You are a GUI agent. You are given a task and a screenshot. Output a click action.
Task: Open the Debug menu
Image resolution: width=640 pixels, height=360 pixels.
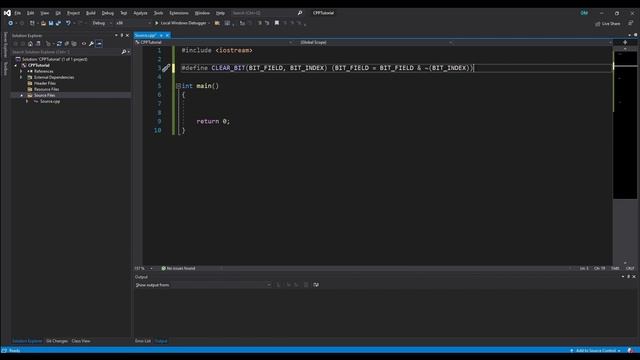pos(108,13)
